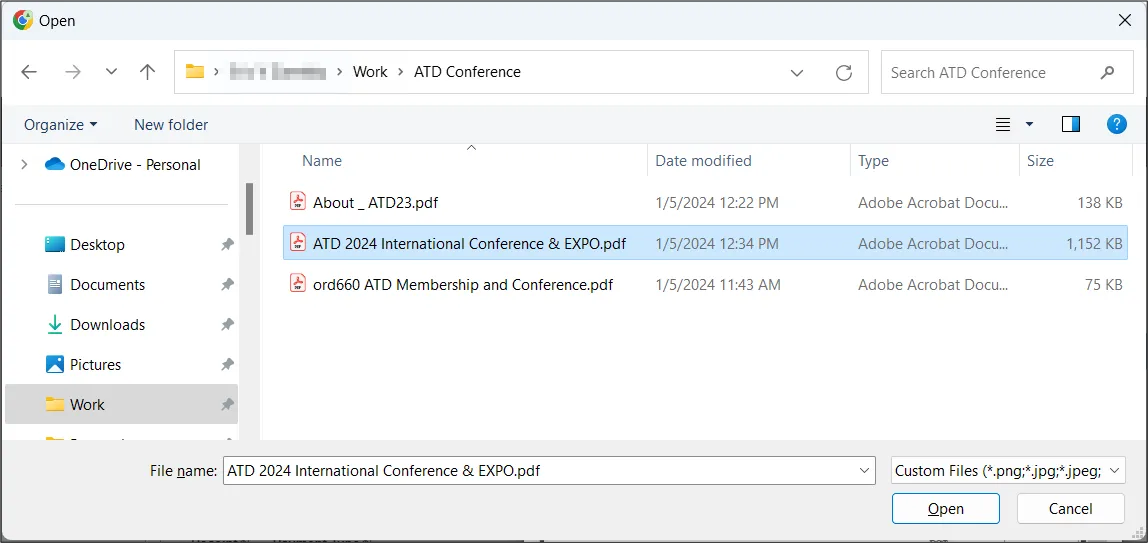Click the search magnifier icon
Viewport: 1148px width, 543px height.
pyautogui.click(x=1107, y=72)
